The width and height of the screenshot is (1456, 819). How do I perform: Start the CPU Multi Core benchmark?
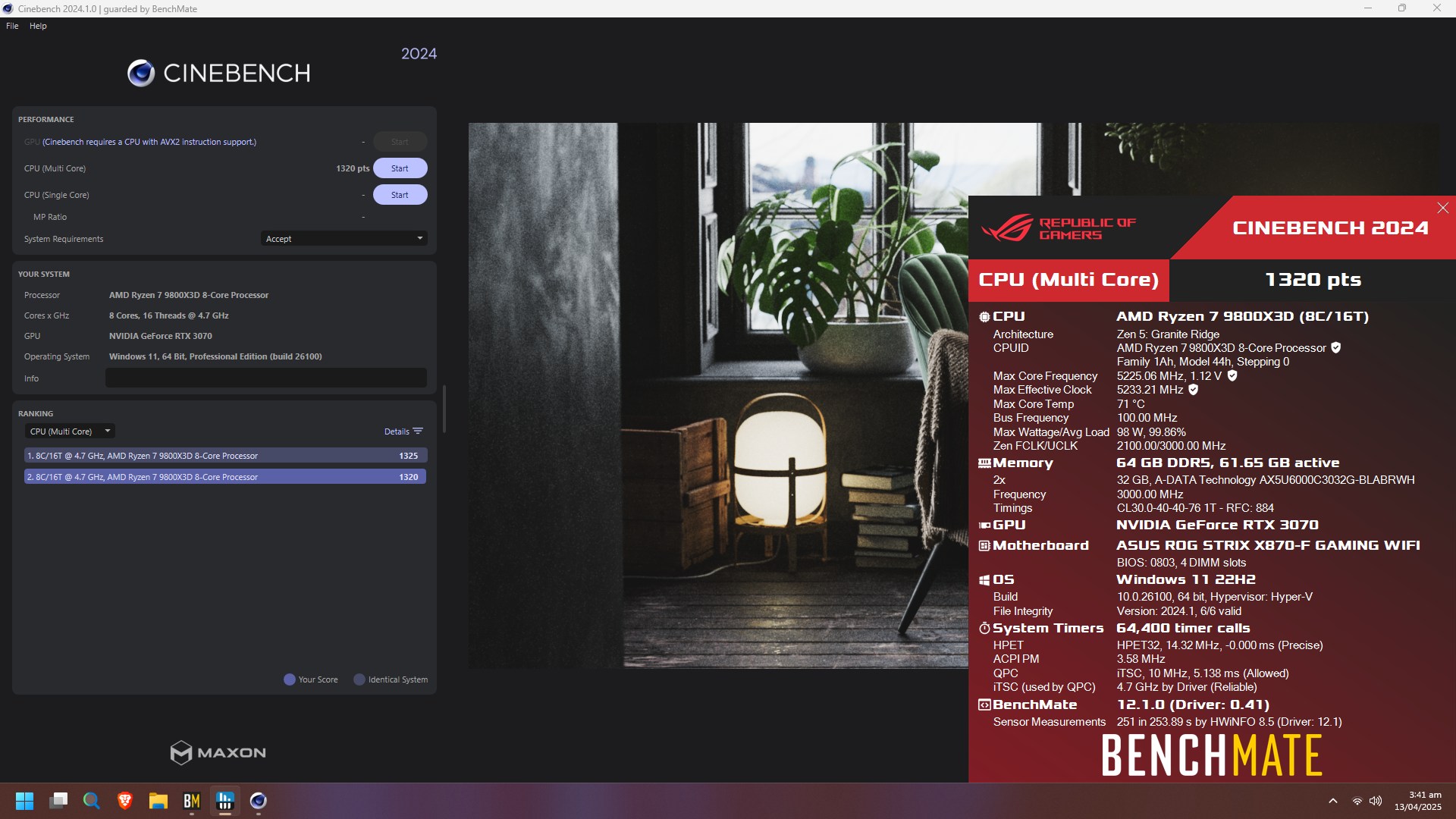[400, 168]
